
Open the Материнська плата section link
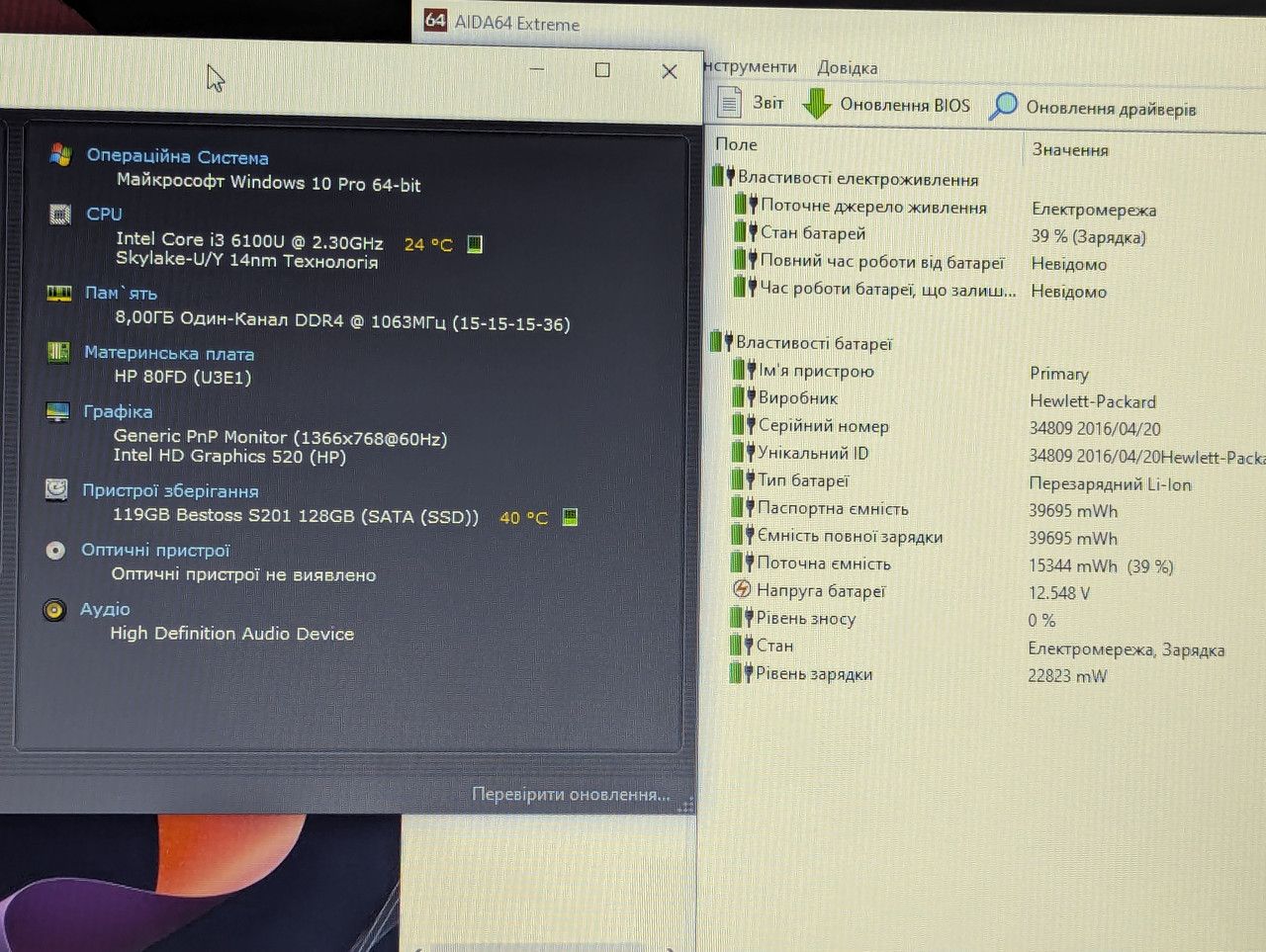point(169,353)
